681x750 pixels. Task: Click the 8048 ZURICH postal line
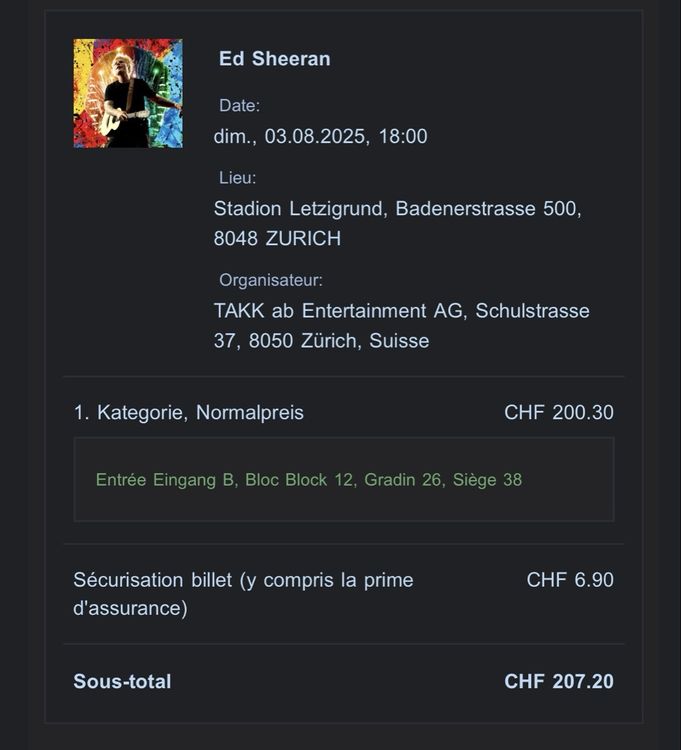tap(277, 239)
